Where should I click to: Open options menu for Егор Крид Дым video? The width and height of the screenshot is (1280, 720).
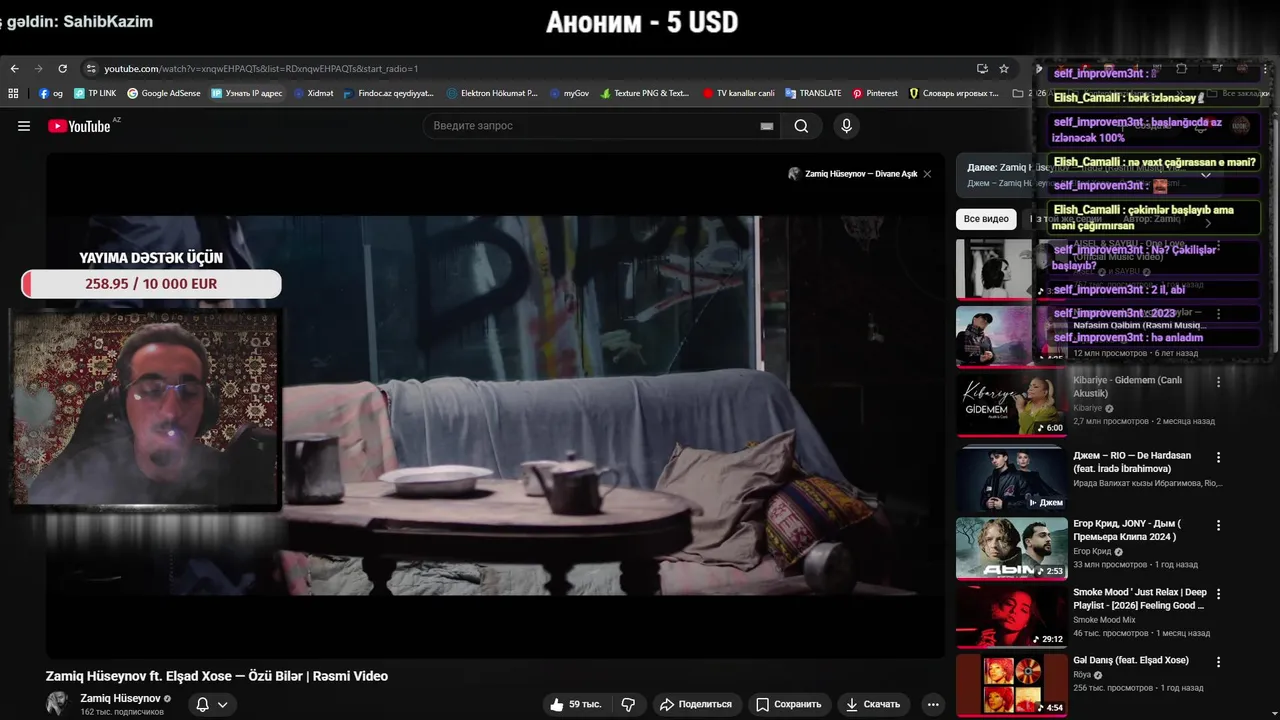(1218, 525)
